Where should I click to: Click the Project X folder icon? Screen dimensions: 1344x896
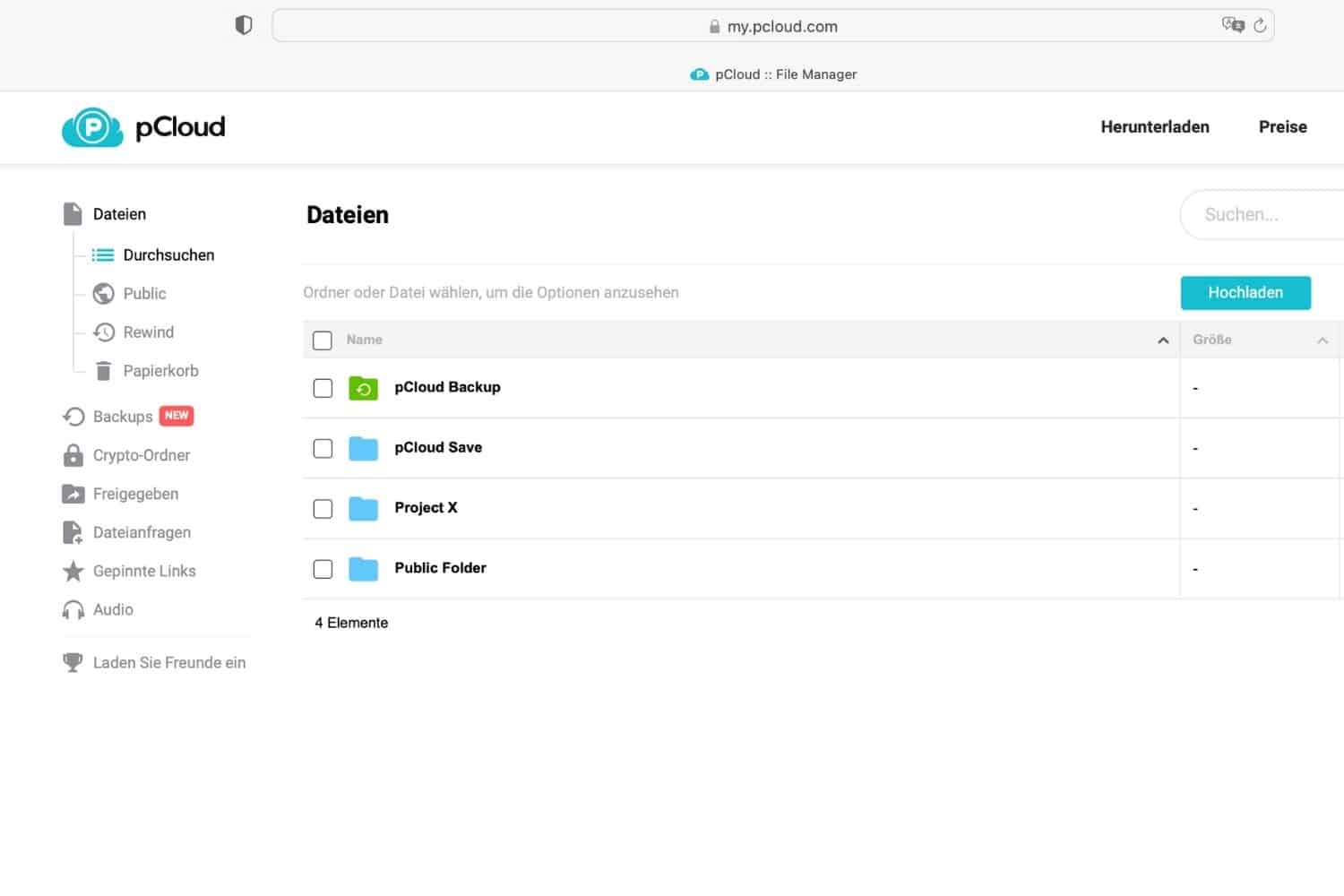[x=363, y=508]
